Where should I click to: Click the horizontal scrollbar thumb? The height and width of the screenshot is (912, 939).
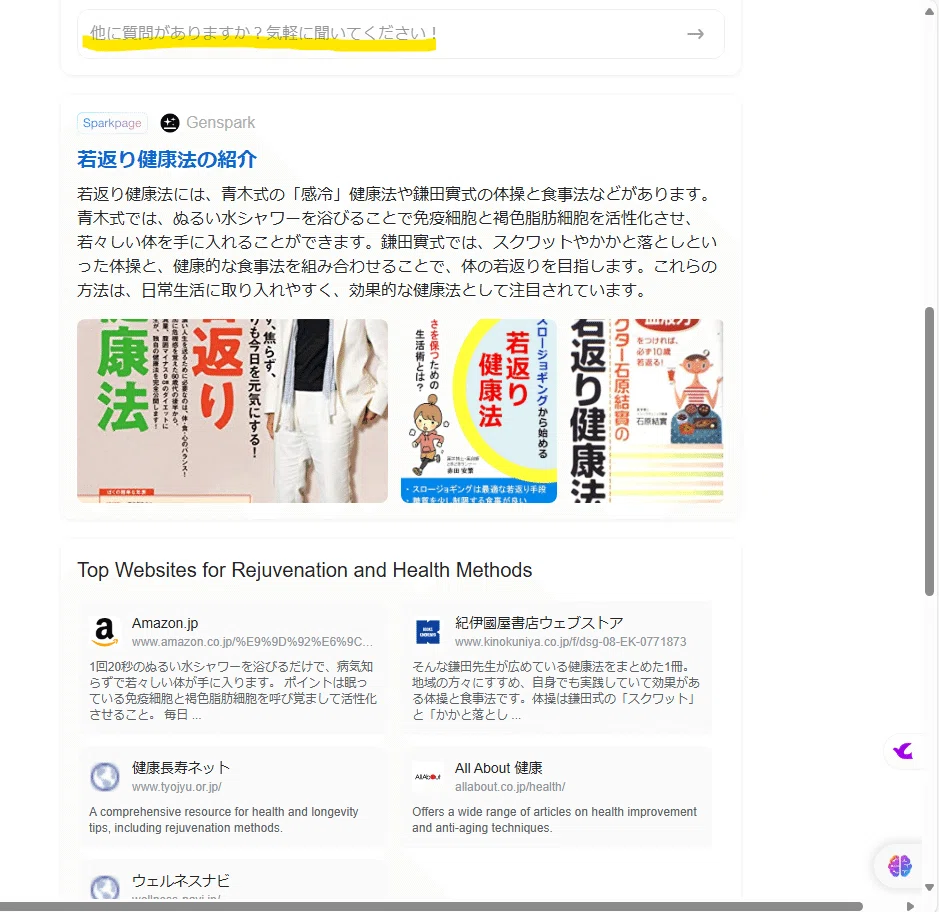click(431, 906)
